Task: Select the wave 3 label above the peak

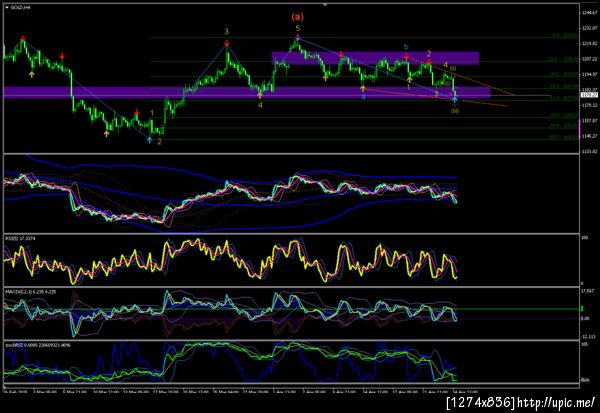Action: pyautogui.click(x=227, y=32)
